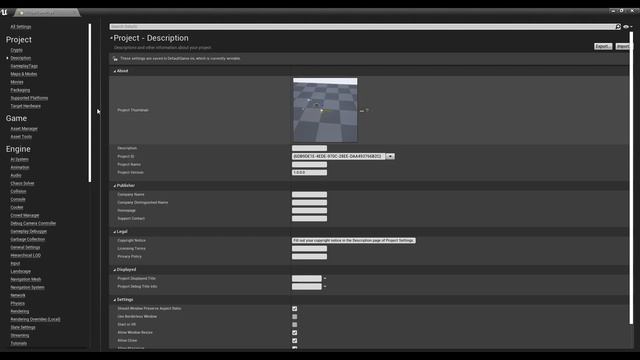Open the Crowd Manager settings

(x=25, y=216)
